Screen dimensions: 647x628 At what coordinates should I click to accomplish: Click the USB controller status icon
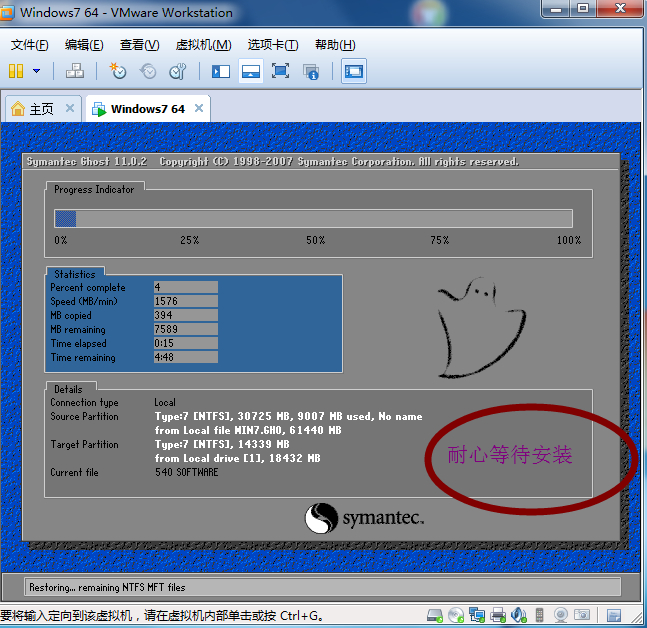tap(539, 615)
